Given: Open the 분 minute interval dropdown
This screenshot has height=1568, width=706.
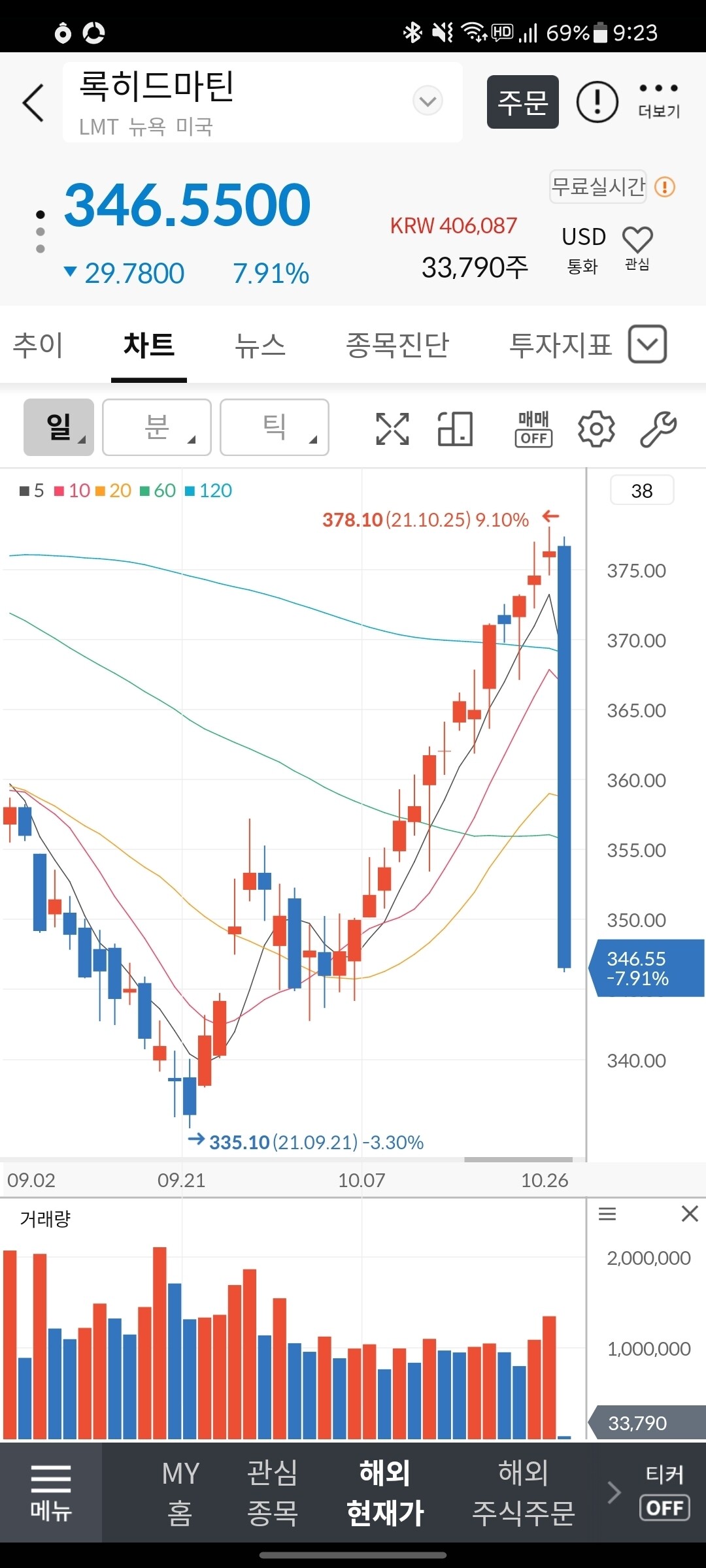Looking at the screenshot, I should click(157, 427).
